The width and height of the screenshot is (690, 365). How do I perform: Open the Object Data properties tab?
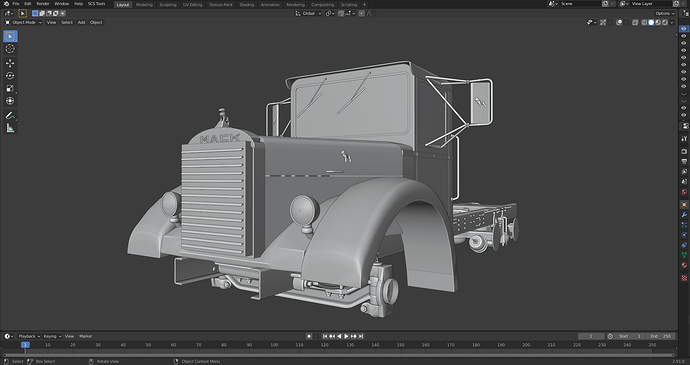(684, 256)
